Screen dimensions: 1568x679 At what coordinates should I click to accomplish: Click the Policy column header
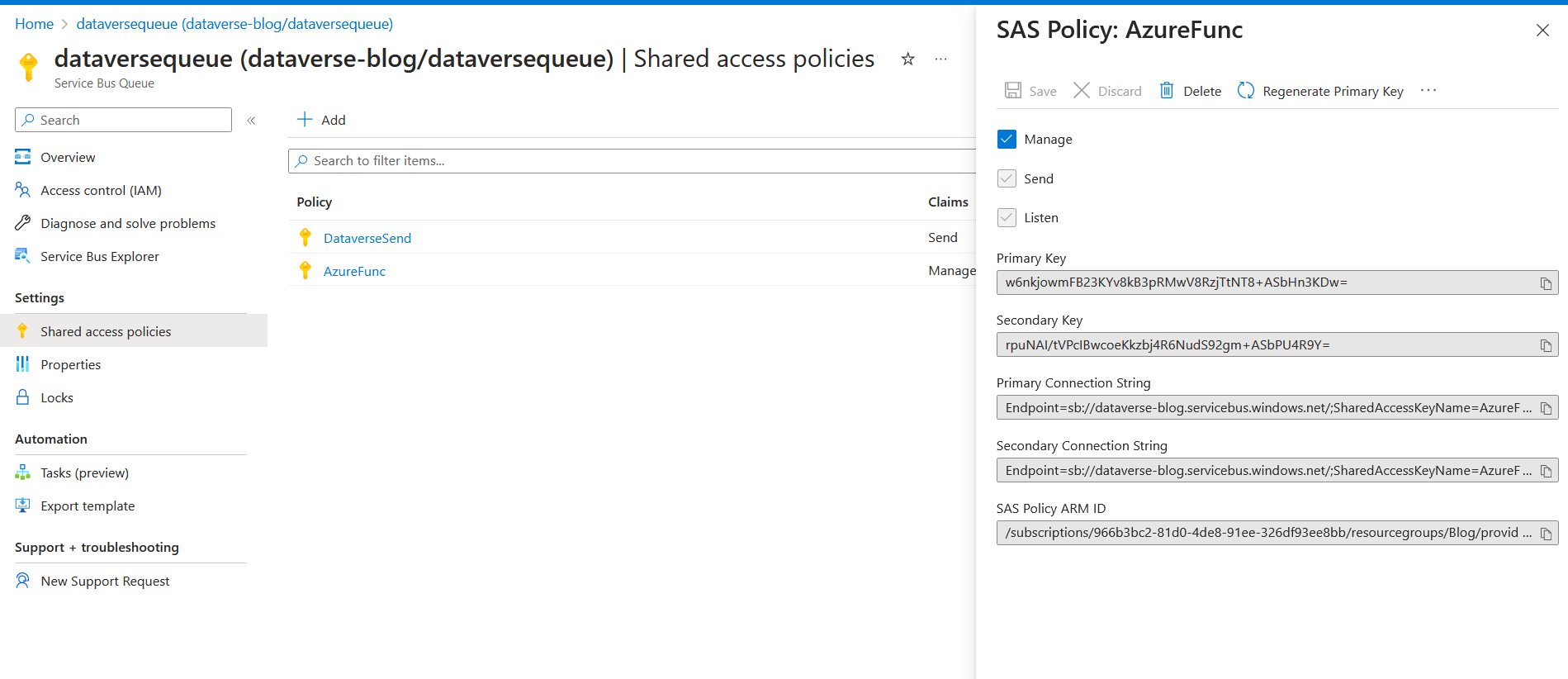coord(314,202)
